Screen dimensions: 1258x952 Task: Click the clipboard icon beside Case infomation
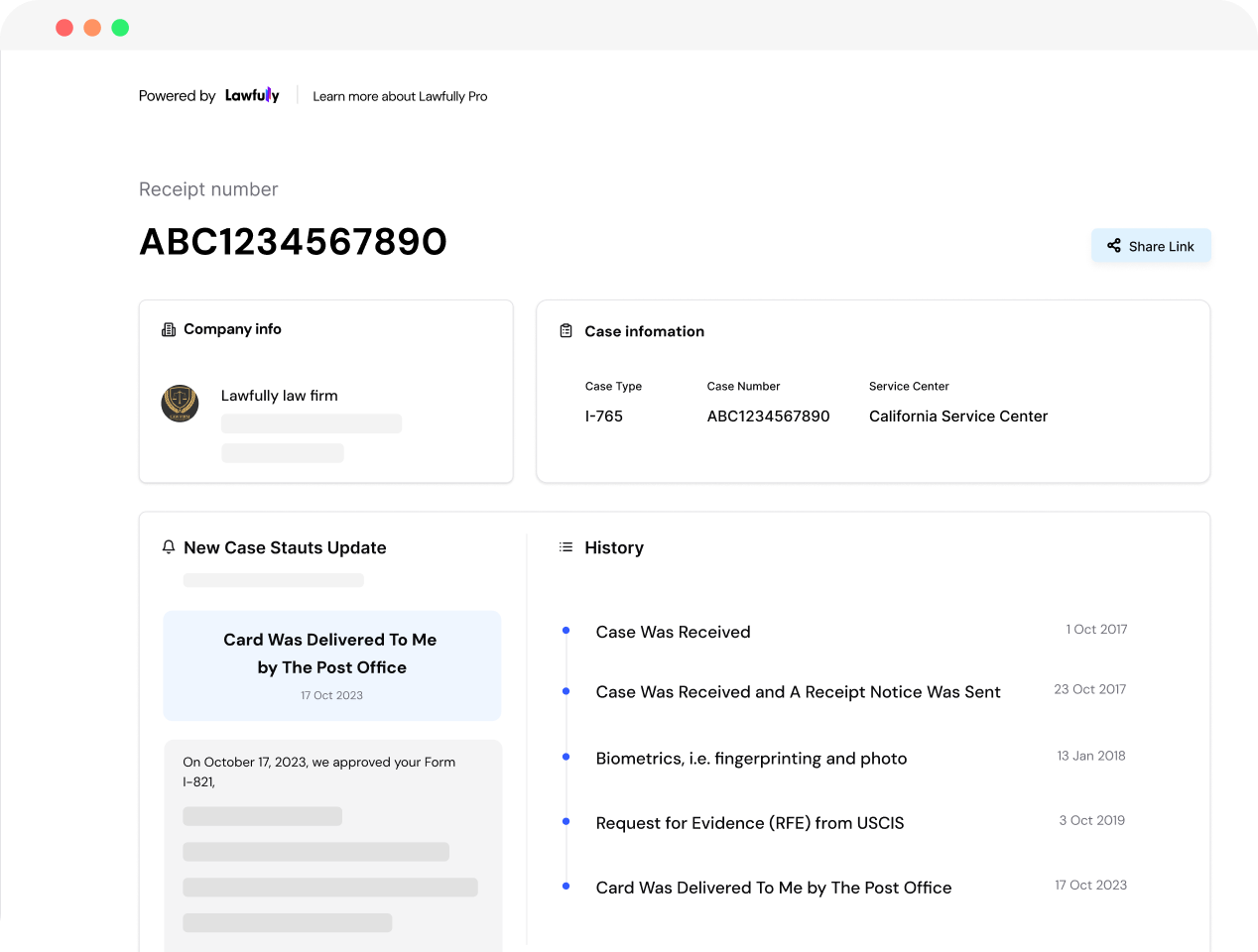click(566, 330)
